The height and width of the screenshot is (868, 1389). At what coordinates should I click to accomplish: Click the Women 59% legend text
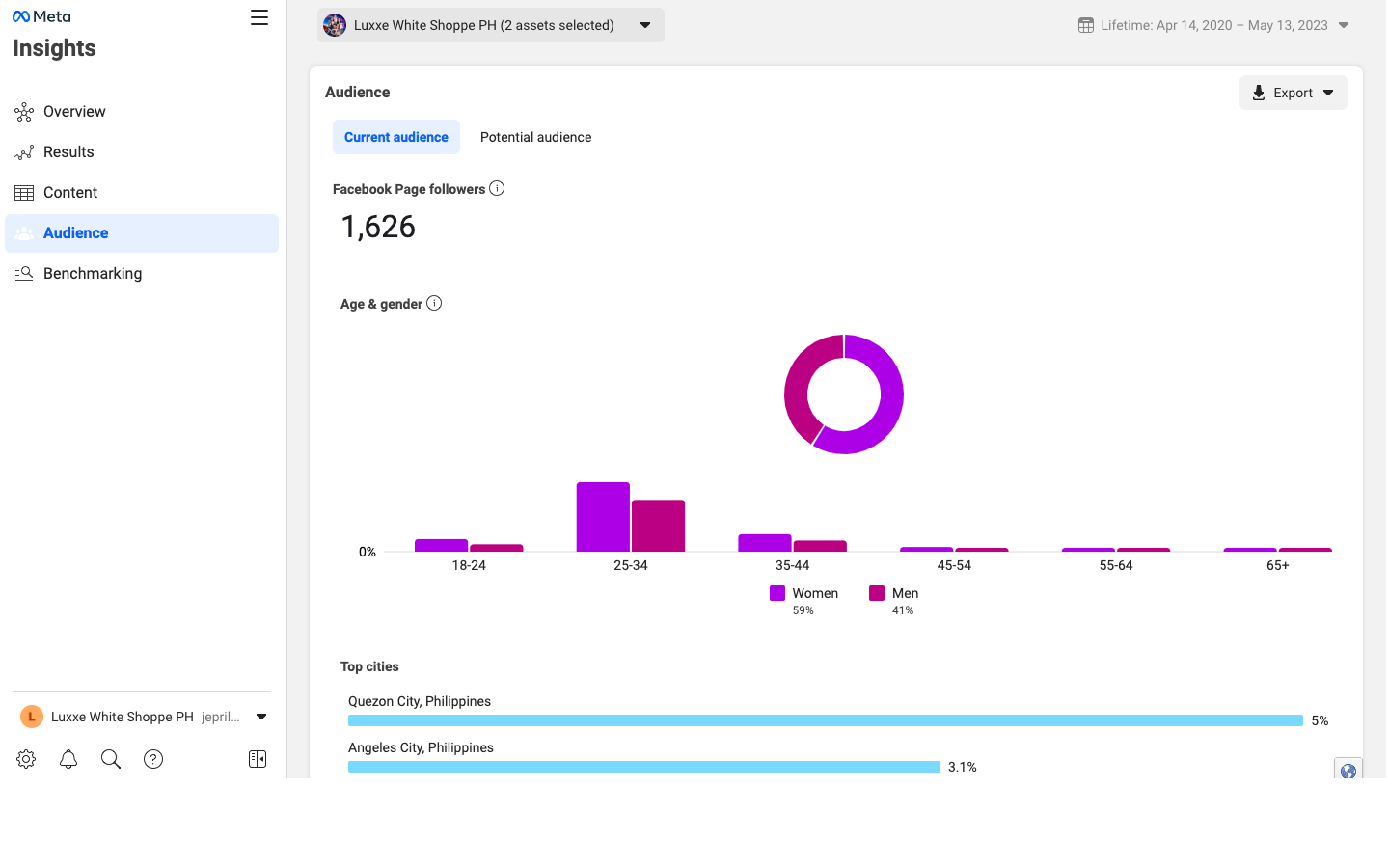(815, 601)
